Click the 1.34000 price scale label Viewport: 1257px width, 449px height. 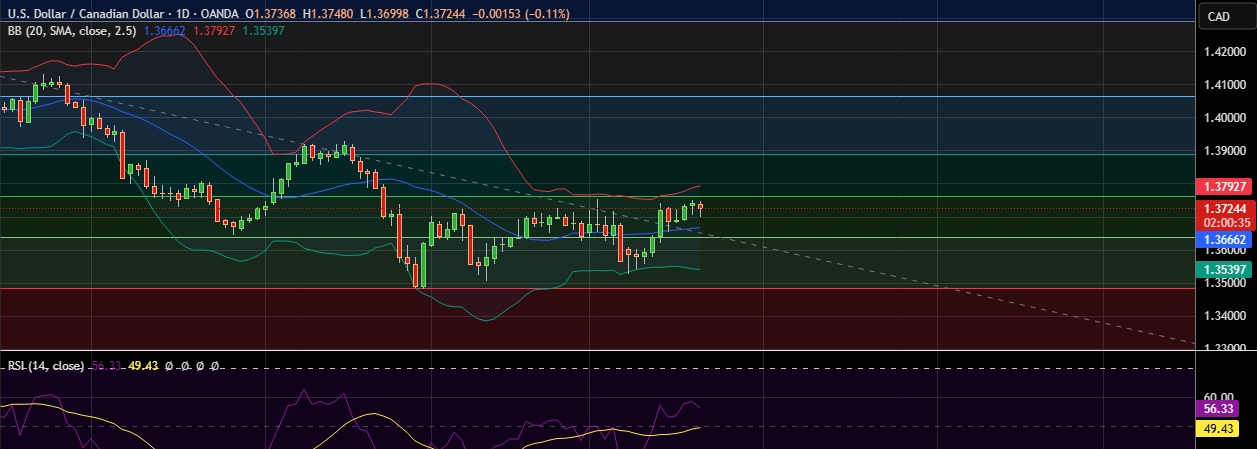(x=1226, y=316)
